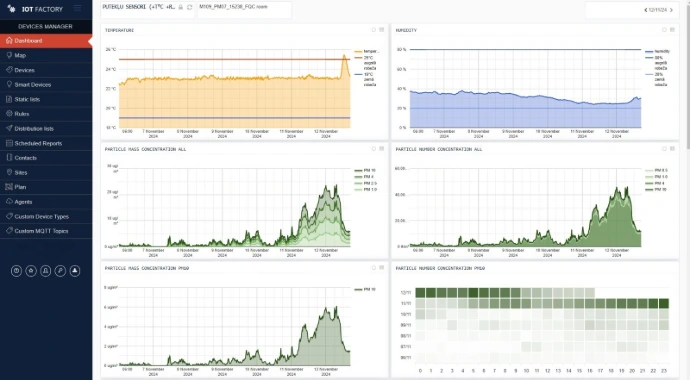Screen dimensions: 690x380
Task: Click the refresh icon beside Putekļu Sensori
Action: 190,7
